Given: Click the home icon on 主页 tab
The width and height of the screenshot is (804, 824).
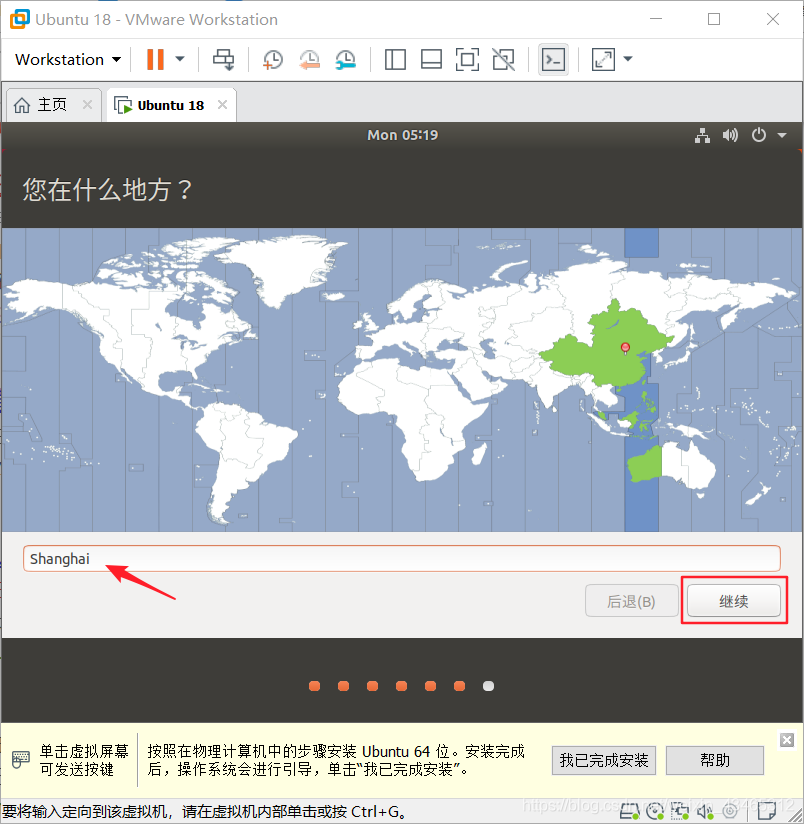Looking at the screenshot, I should click(x=22, y=105).
